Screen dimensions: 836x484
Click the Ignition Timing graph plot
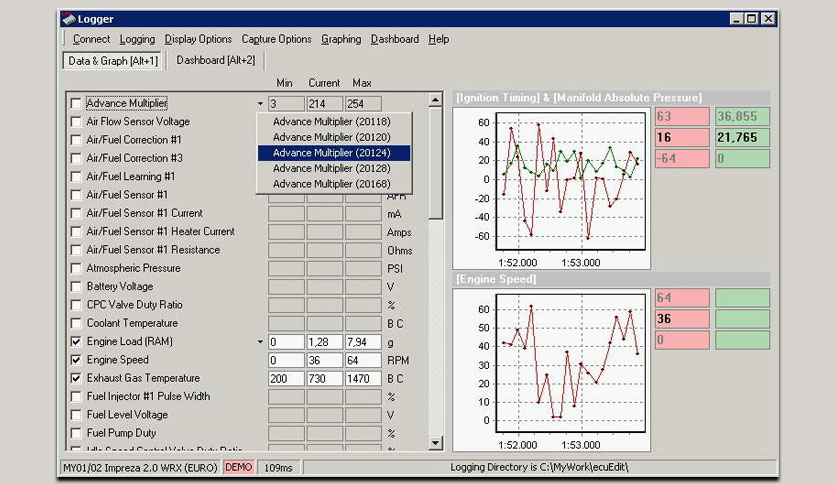tap(570, 181)
